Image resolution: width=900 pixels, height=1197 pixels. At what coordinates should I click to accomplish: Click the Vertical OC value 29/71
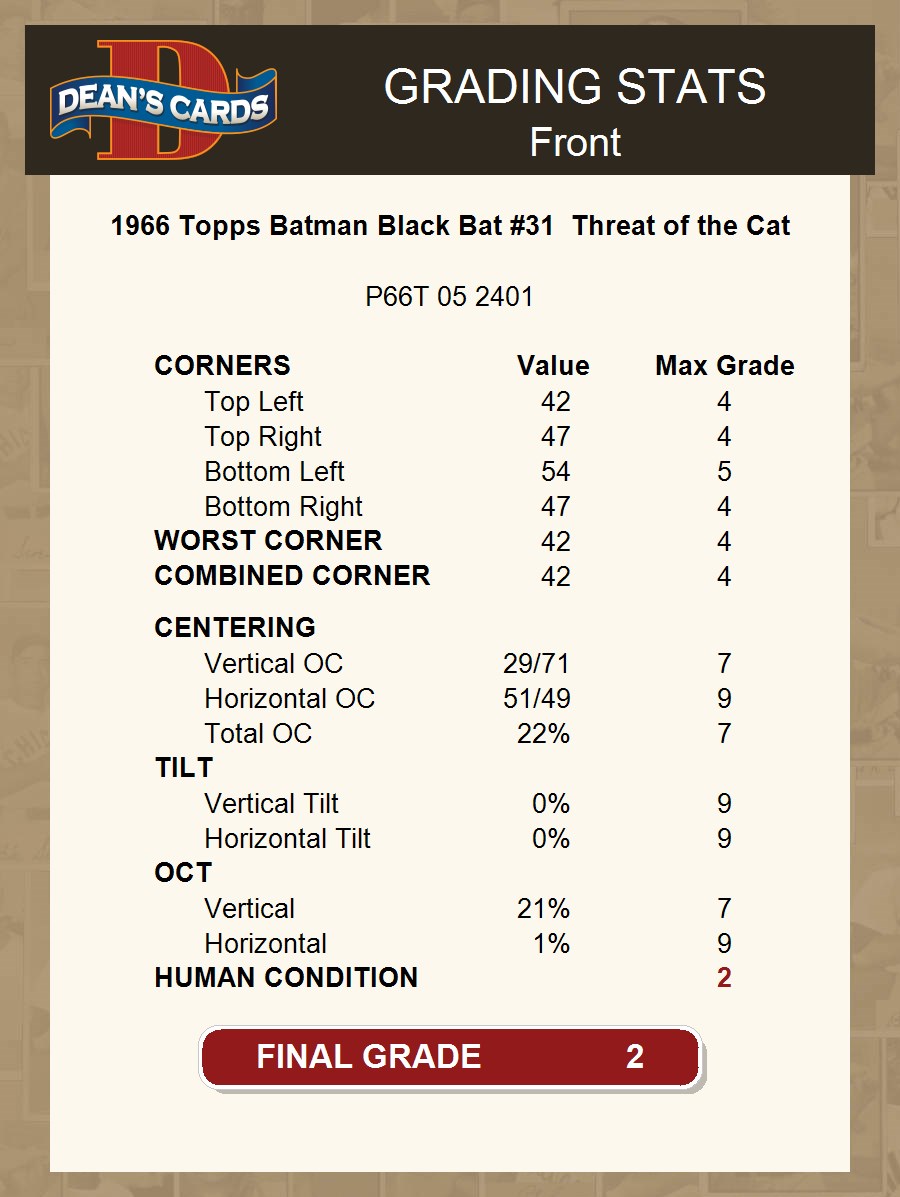click(x=536, y=664)
